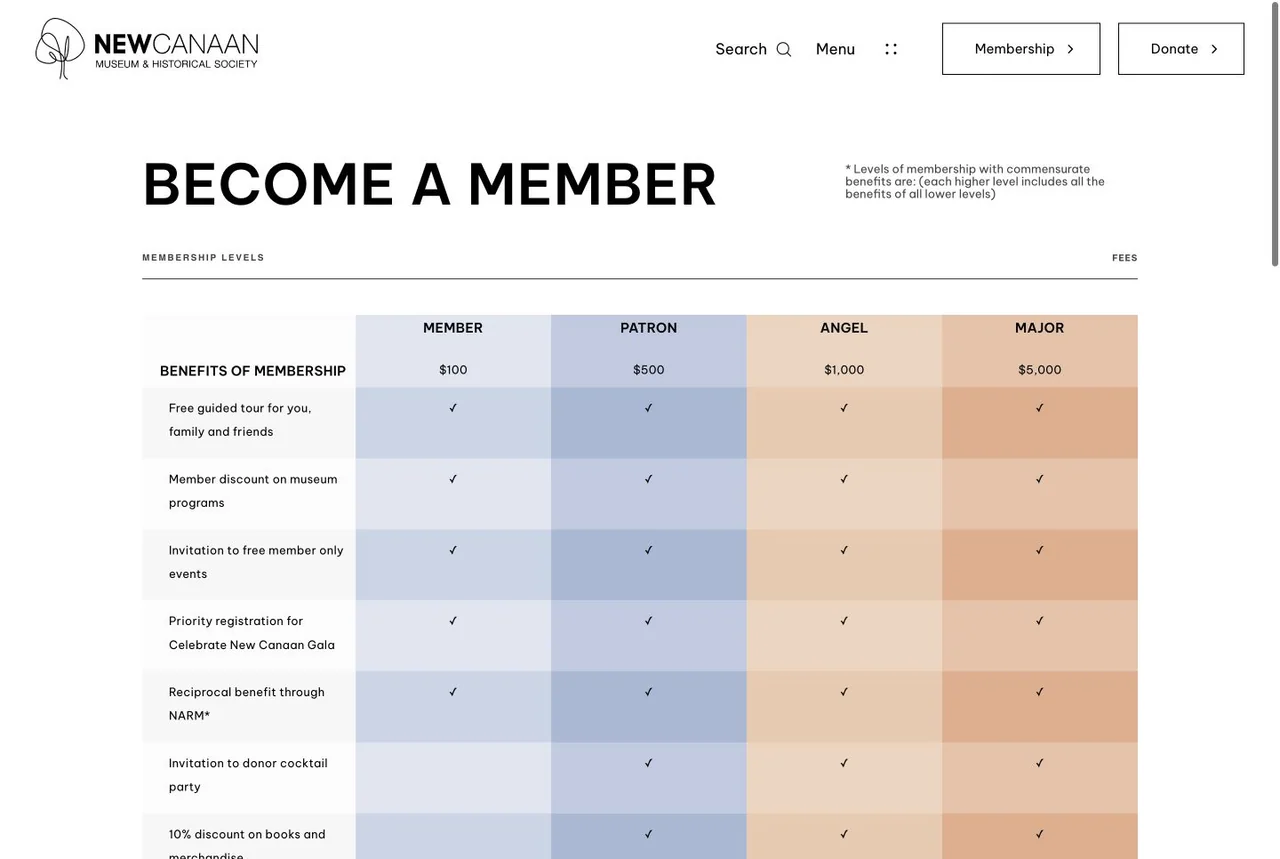Screen dimensions: 1280x859
Task: Click '10% discount on books' row label
Action: [x=247, y=843]
